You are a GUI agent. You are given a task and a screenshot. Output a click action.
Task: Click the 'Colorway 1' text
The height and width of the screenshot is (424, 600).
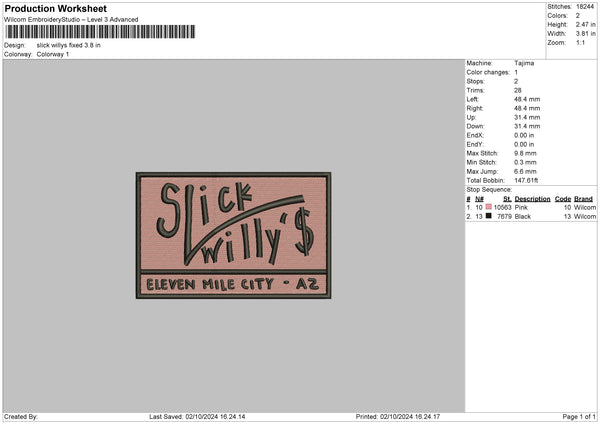pos(53,54)
